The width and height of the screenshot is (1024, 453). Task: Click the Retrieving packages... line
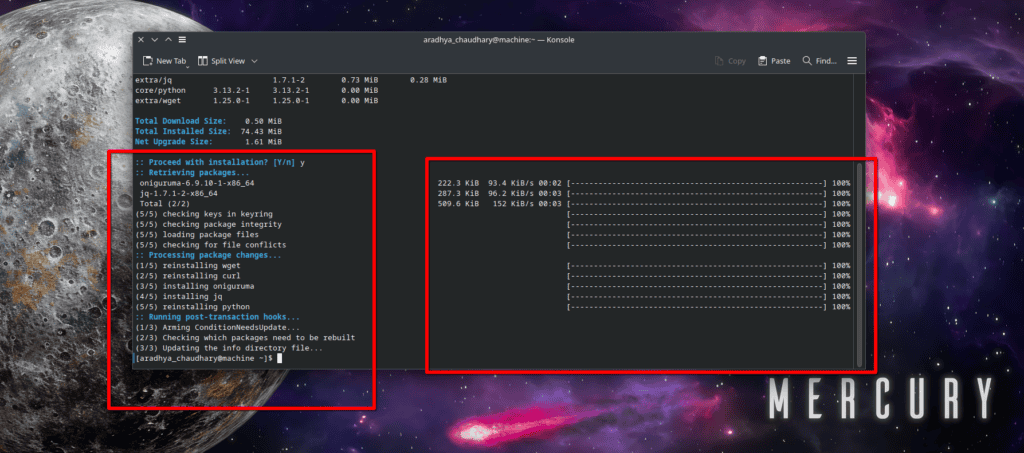coord(192,173)
